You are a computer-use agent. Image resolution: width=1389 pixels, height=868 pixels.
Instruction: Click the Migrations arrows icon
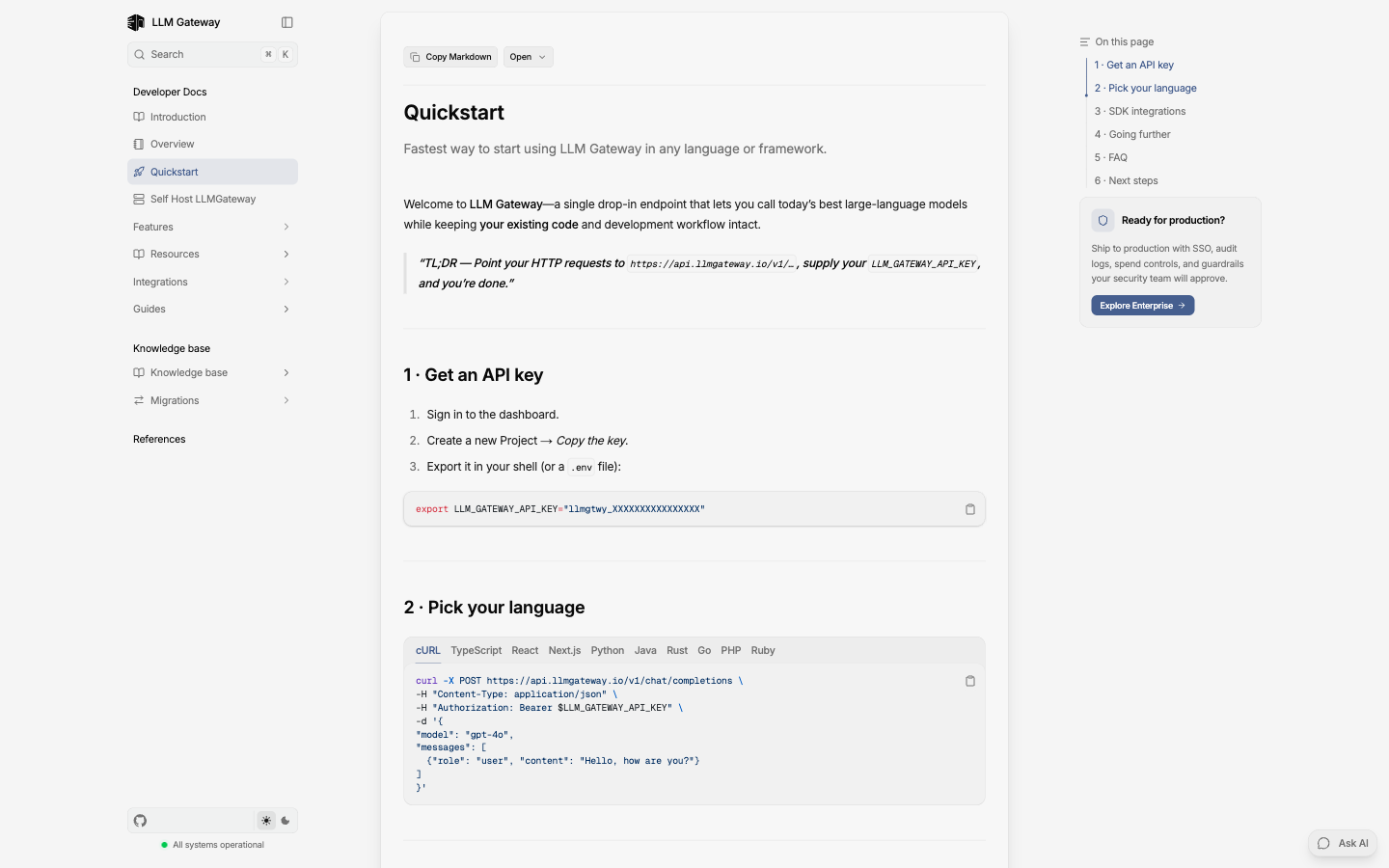point(139,400)
